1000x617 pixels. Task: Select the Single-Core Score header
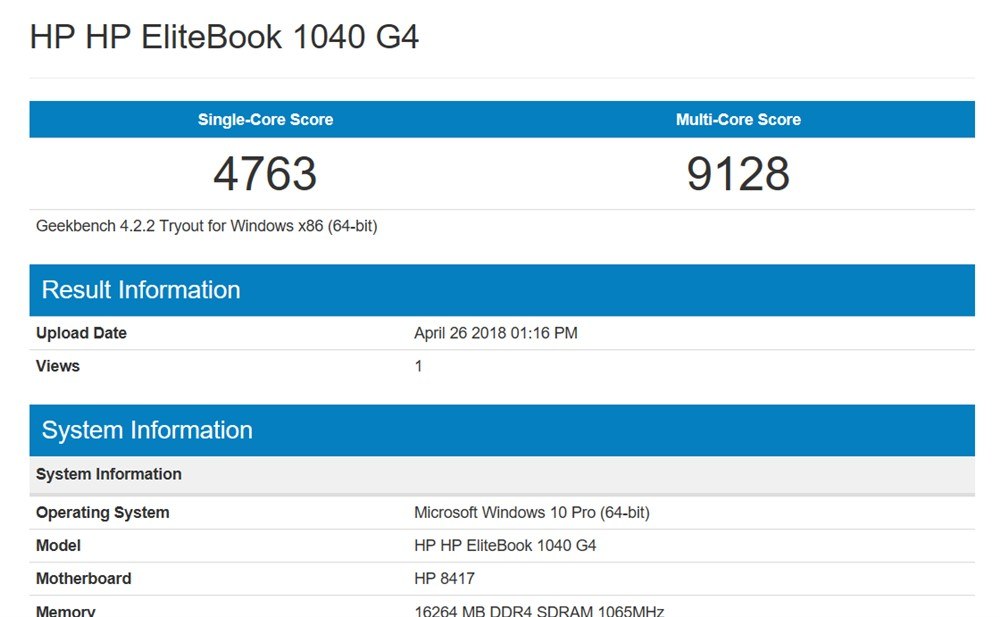[265, 119]
